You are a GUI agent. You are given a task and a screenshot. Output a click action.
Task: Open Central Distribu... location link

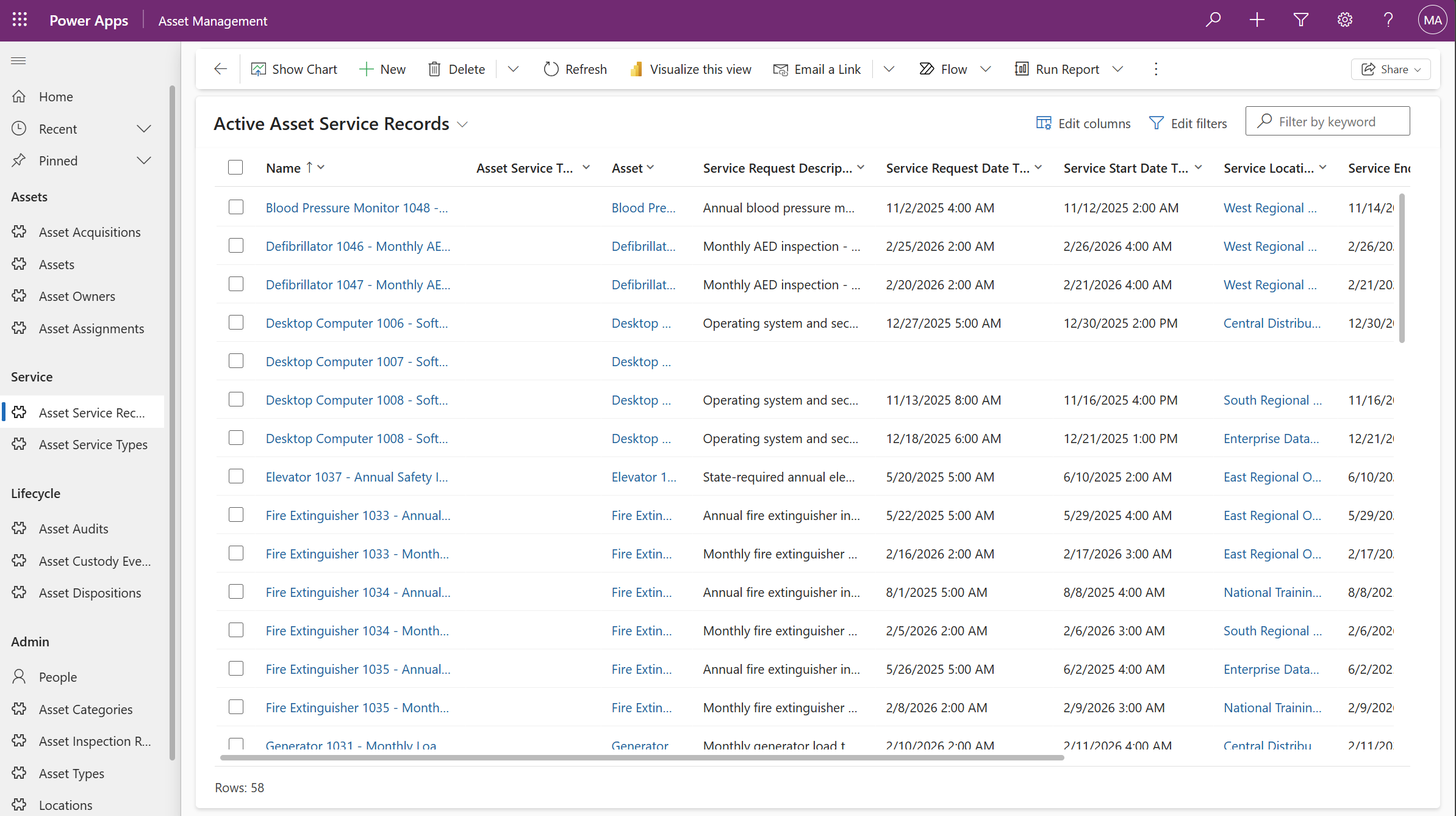[1272, 323]
